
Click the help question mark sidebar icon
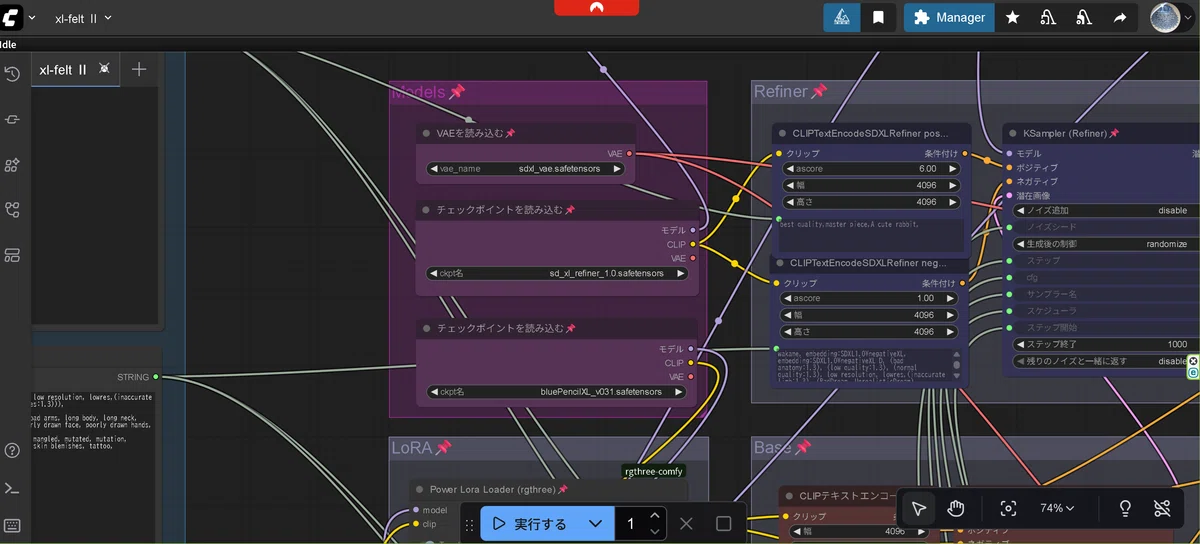[12, 451]
